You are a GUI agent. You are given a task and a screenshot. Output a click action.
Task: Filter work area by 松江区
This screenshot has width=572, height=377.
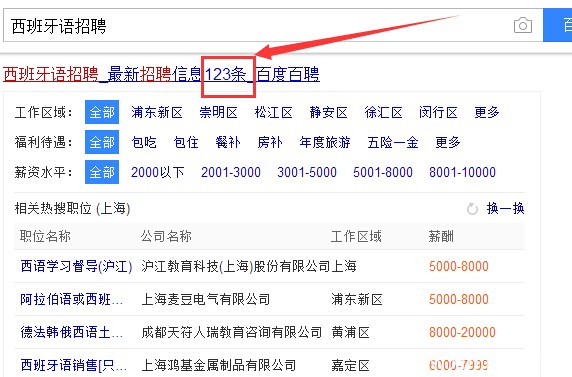(274, 112)
